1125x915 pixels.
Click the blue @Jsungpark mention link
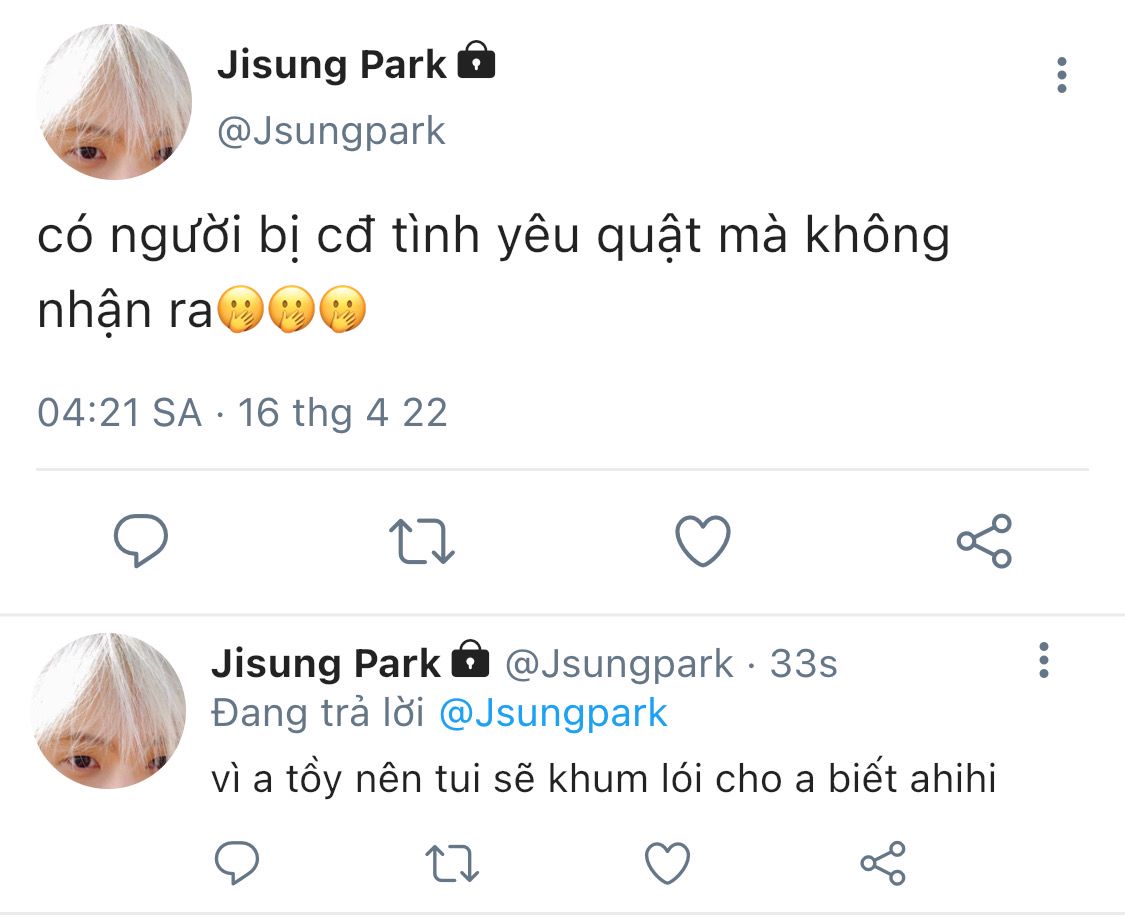553,713
